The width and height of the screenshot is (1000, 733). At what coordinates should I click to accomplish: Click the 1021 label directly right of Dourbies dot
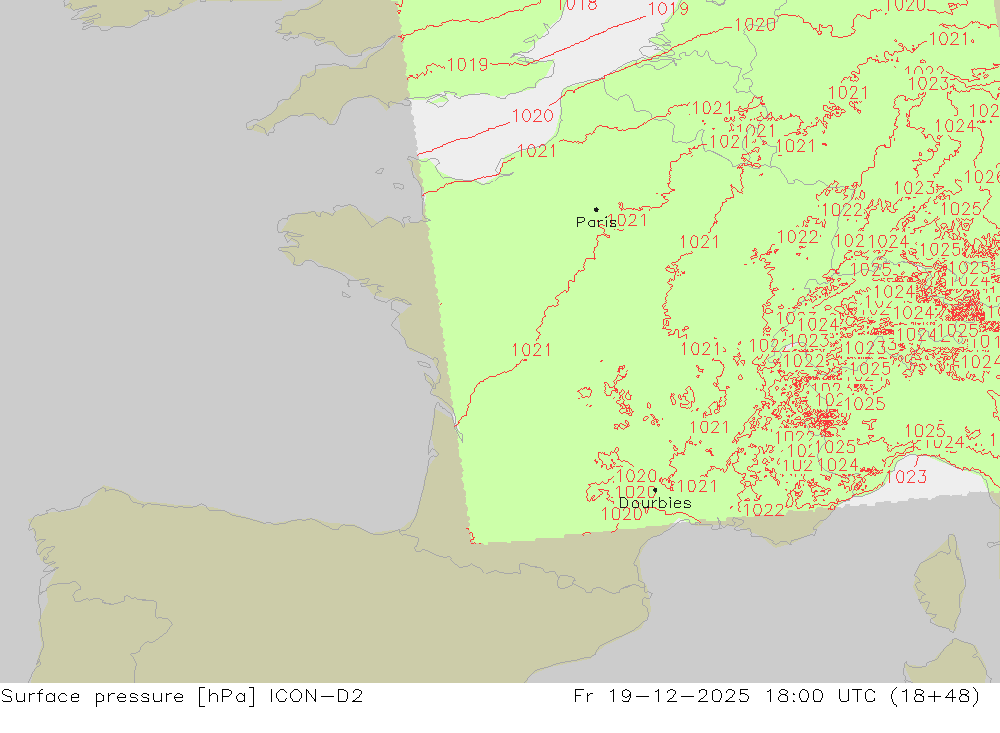[696, 486]
